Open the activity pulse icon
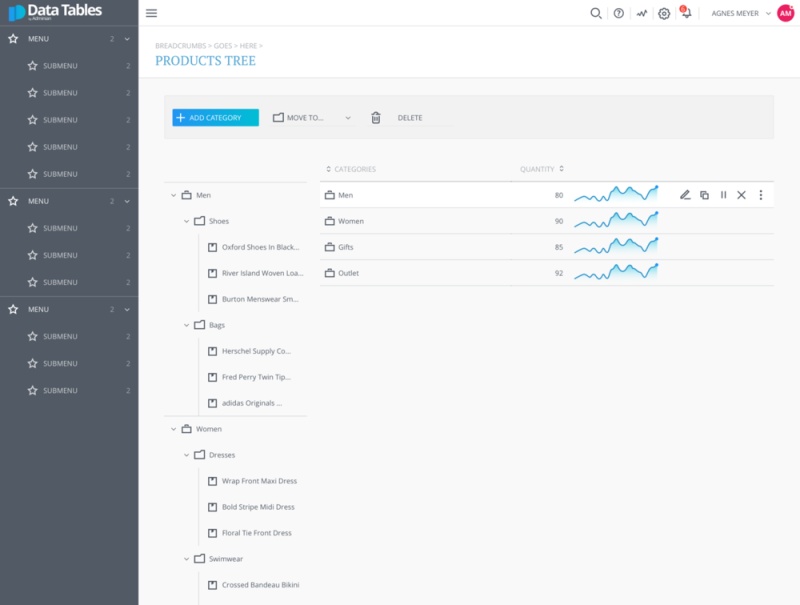 (x=641, y=13)
